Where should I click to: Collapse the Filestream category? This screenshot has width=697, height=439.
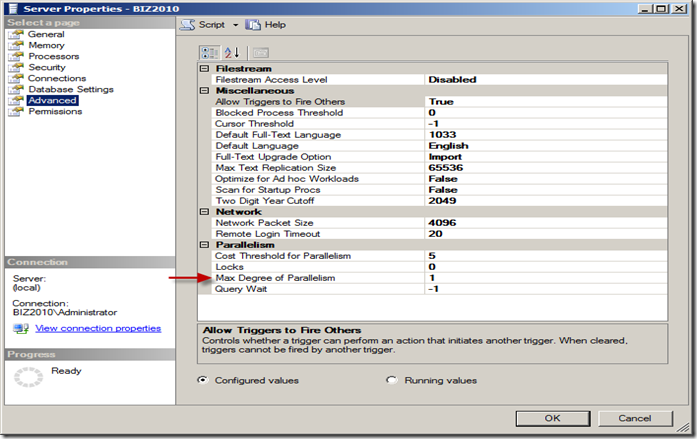pyautogui.click(x=204, y=68)
